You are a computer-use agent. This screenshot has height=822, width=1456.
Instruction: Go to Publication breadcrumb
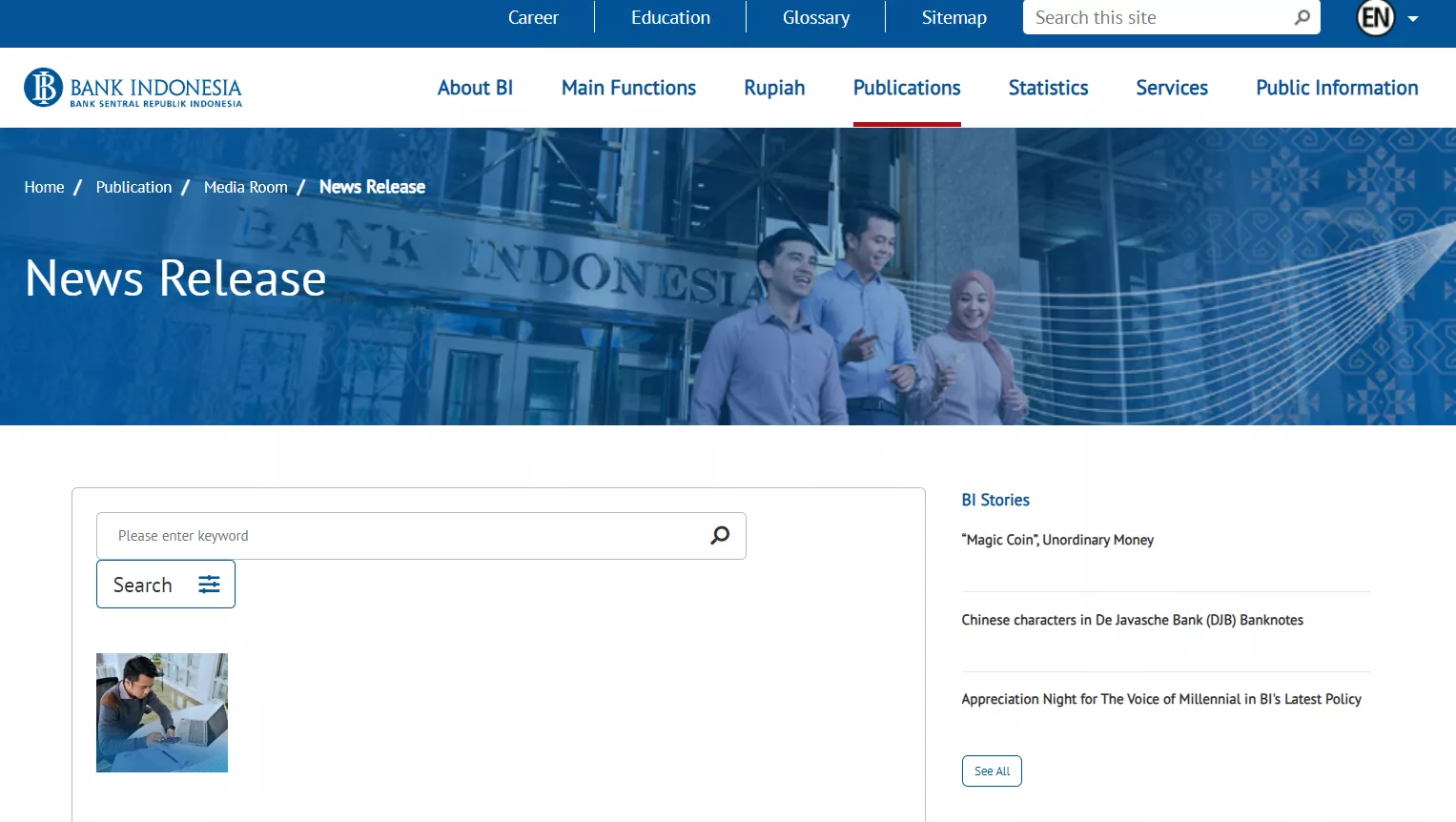click(134, 187)
